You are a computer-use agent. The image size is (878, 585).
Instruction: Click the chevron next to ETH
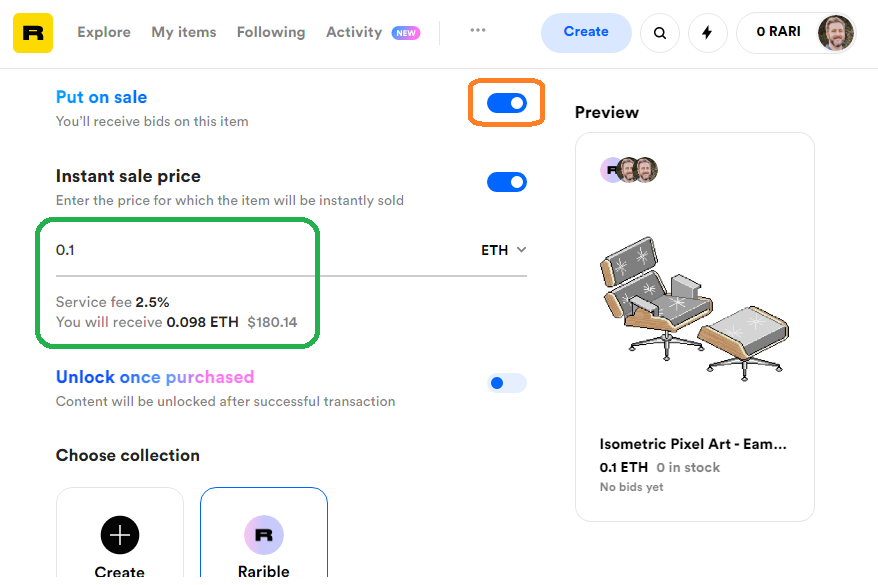[x=521, y=250]
